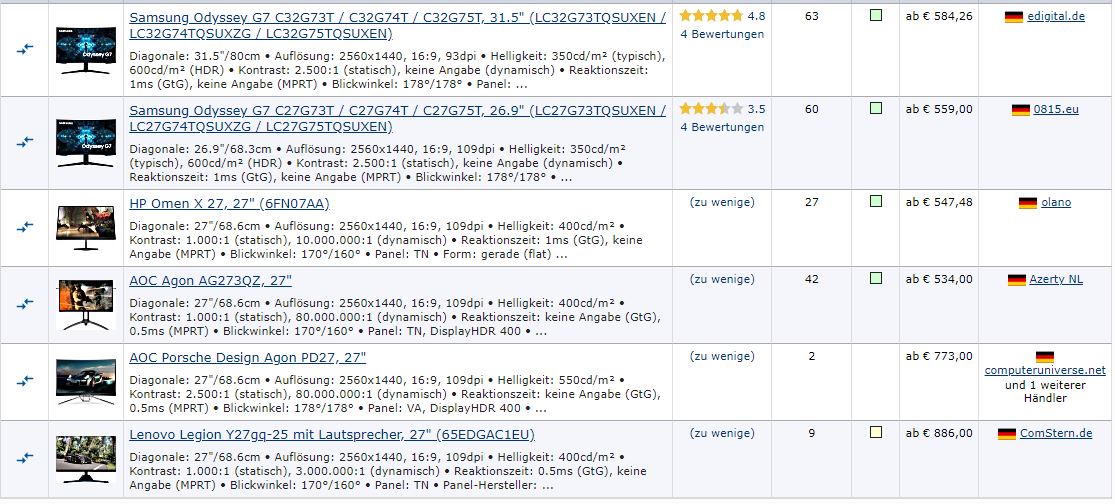
Task: Click AOC Porsche Design PD27 thumbnail
Action: click(86, 382)
